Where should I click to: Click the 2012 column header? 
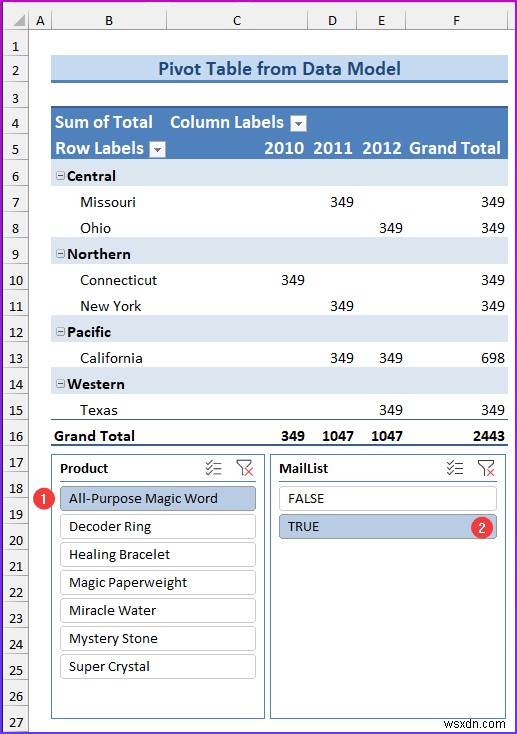coord(382,148)
